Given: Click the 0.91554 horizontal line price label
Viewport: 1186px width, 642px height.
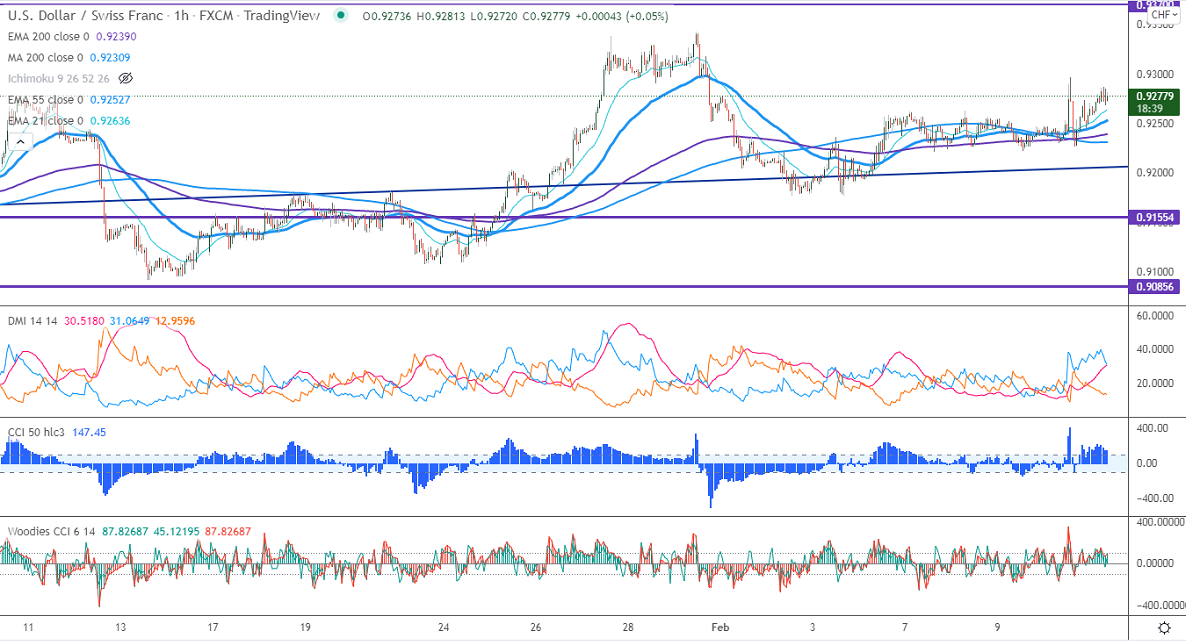Looking at the screenshot, I should [x=1154, y=217].
